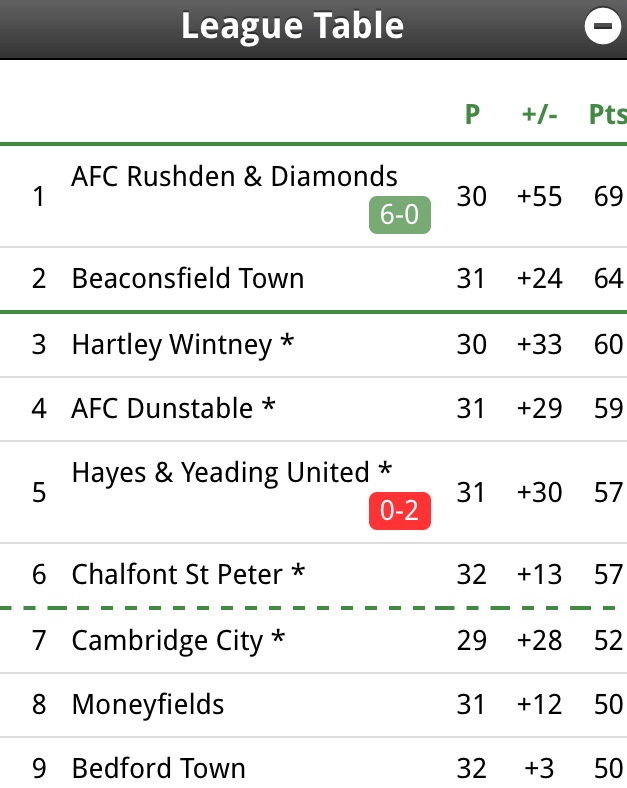The width and height of the screenshot is (627, 788).
Task: Click position number 1 in table
Action: click(x=39, y=196)
